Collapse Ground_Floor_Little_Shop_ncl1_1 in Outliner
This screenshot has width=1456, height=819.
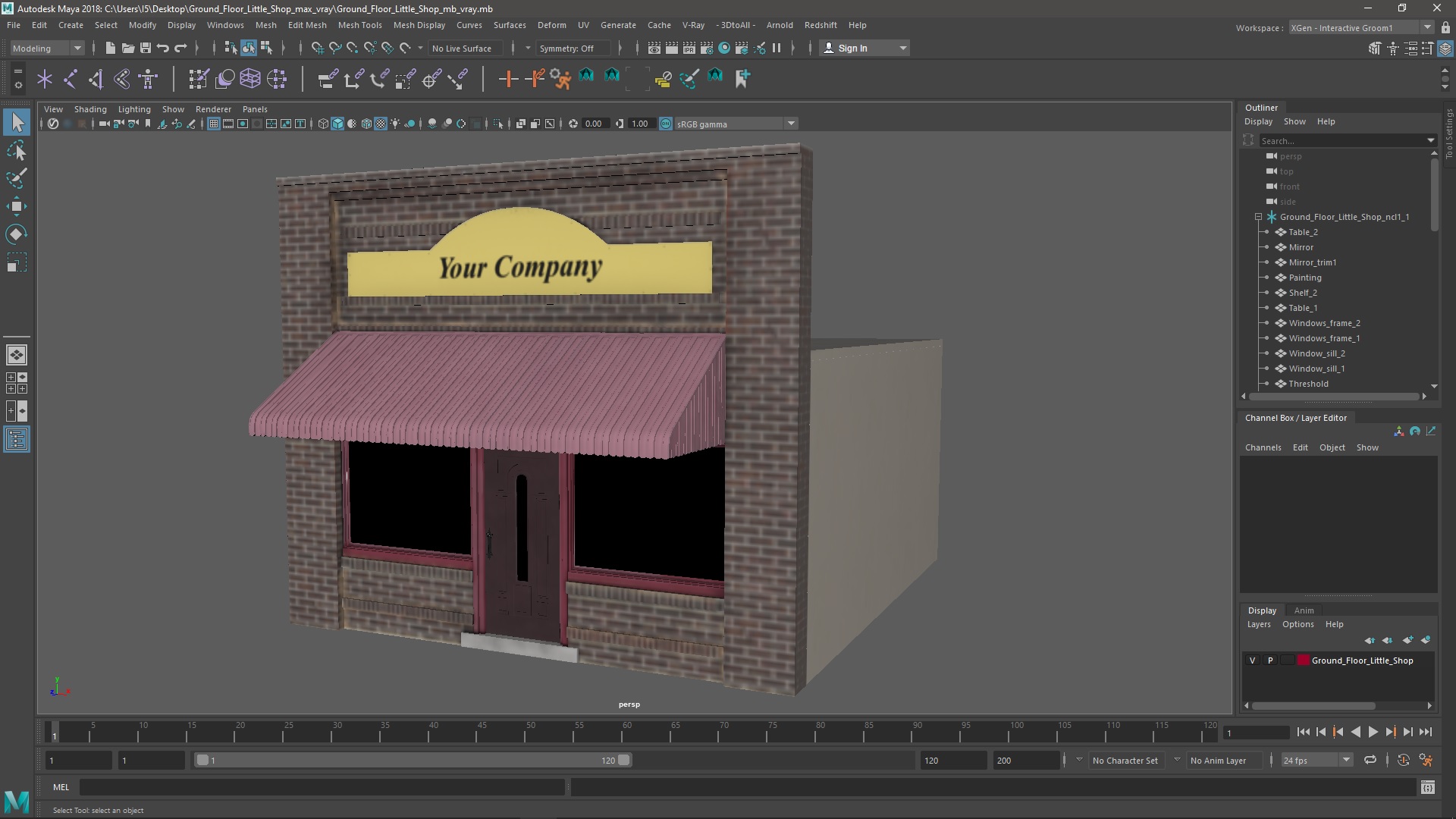tap(1258, 217)
